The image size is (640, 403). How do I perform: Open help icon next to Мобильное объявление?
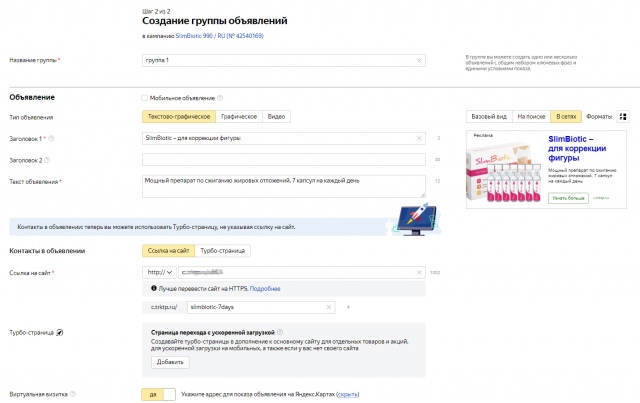[220, 98]
